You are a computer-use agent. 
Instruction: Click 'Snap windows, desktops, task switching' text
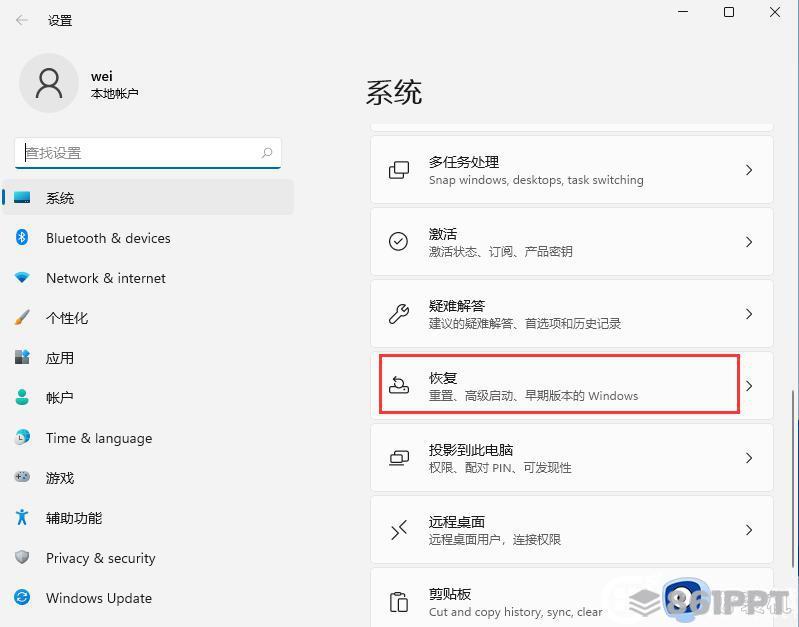point(536,180)
